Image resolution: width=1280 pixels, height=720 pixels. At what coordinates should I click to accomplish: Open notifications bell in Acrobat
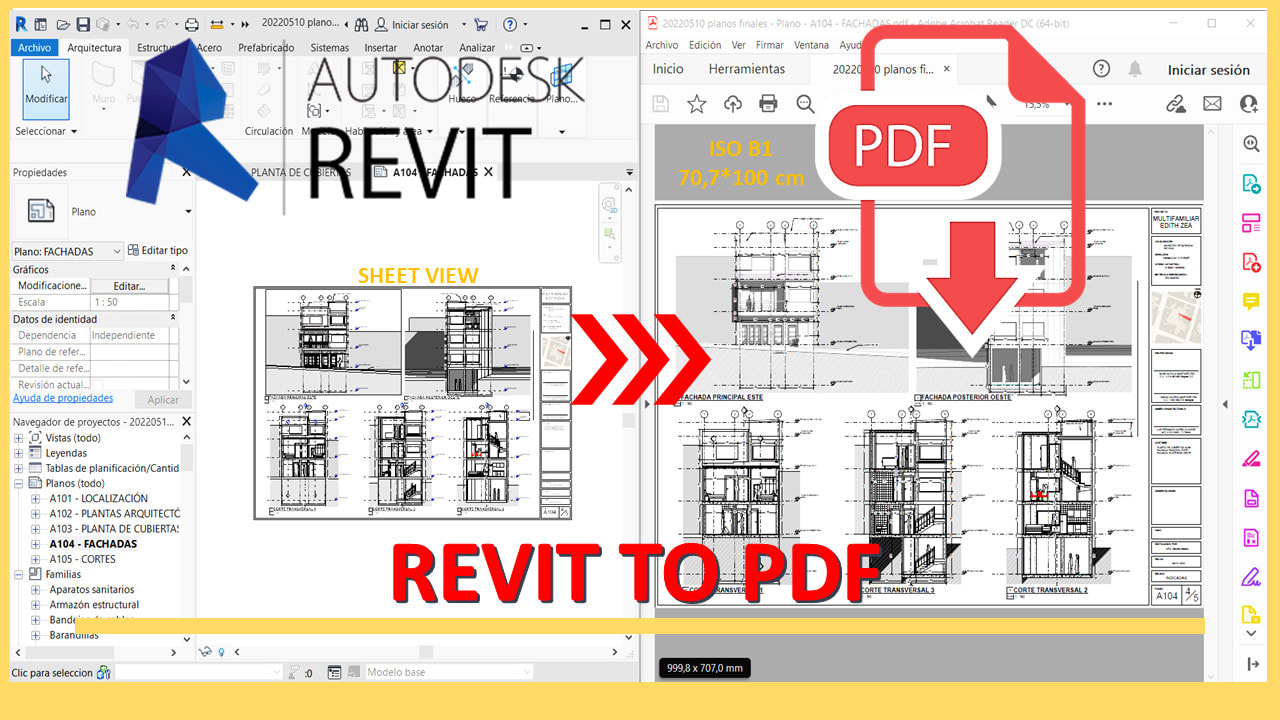pos(1135,69)
